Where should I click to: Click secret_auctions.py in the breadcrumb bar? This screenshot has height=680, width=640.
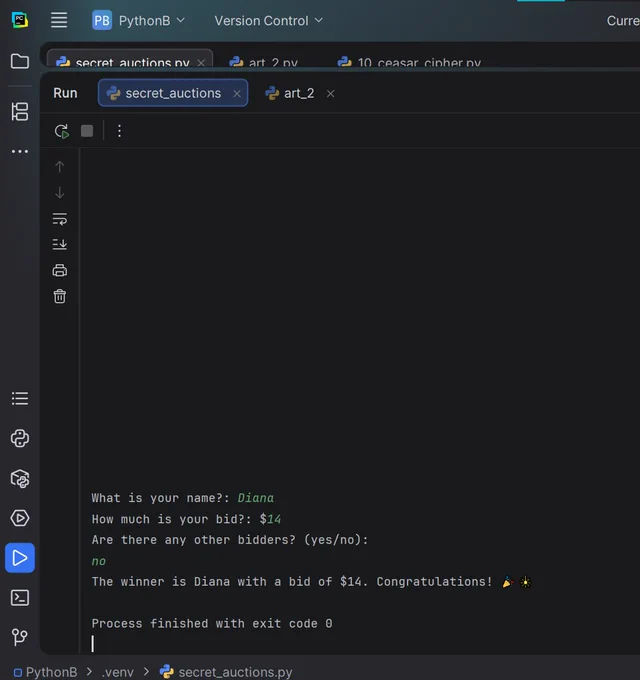click(x=226, y=672)
